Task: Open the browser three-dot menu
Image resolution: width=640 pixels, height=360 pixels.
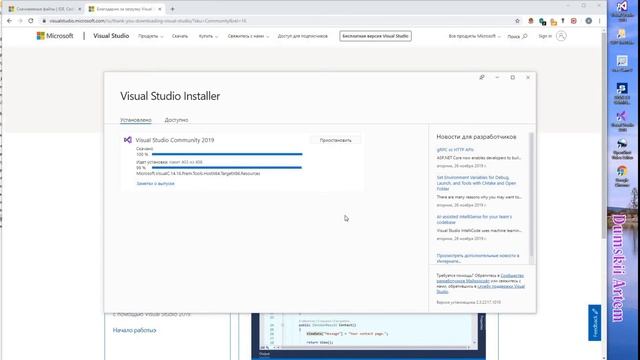Action: click(599, 21)
